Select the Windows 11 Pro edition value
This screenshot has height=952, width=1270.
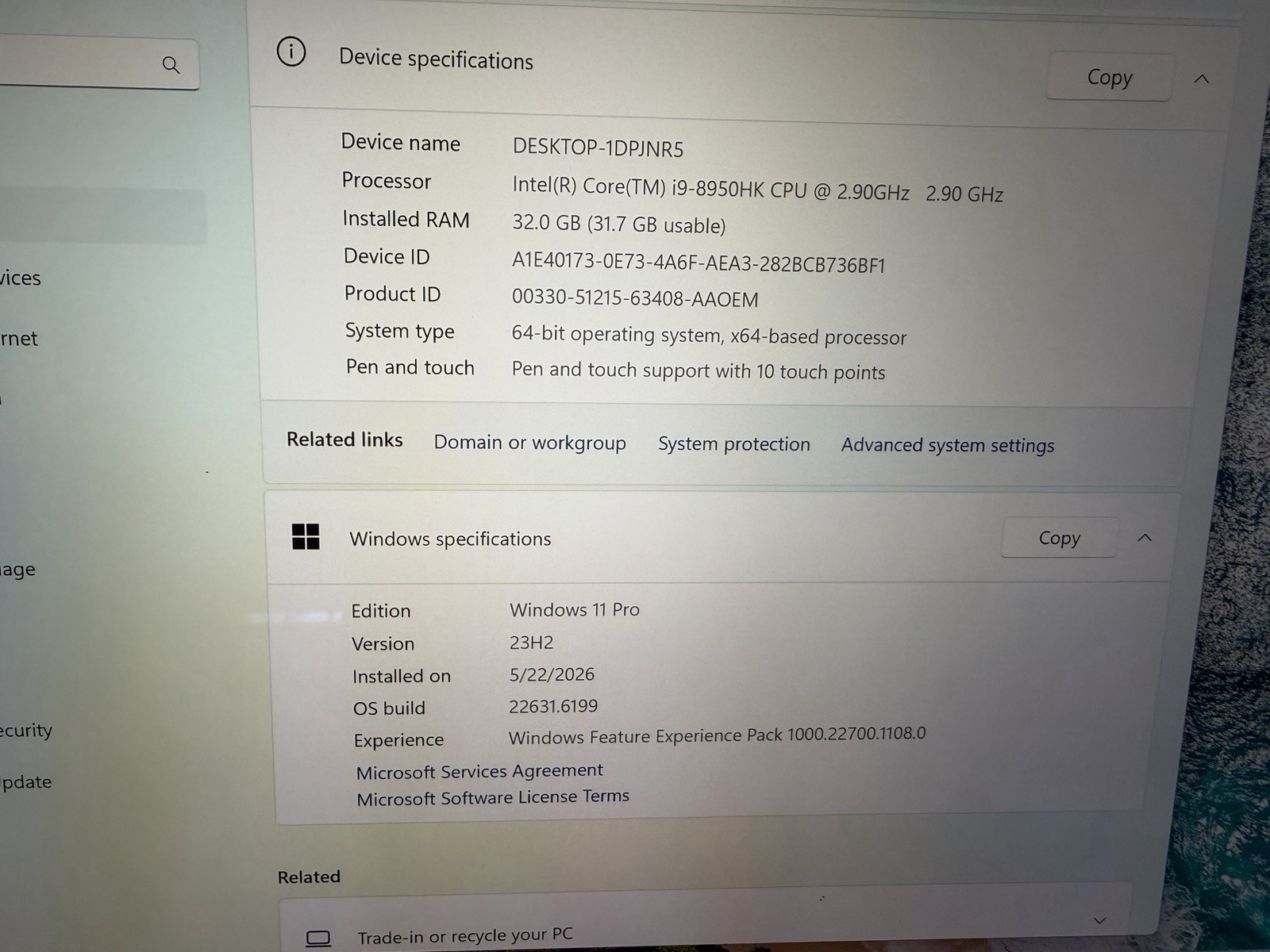pyautogui.click(x=575, y=609)
